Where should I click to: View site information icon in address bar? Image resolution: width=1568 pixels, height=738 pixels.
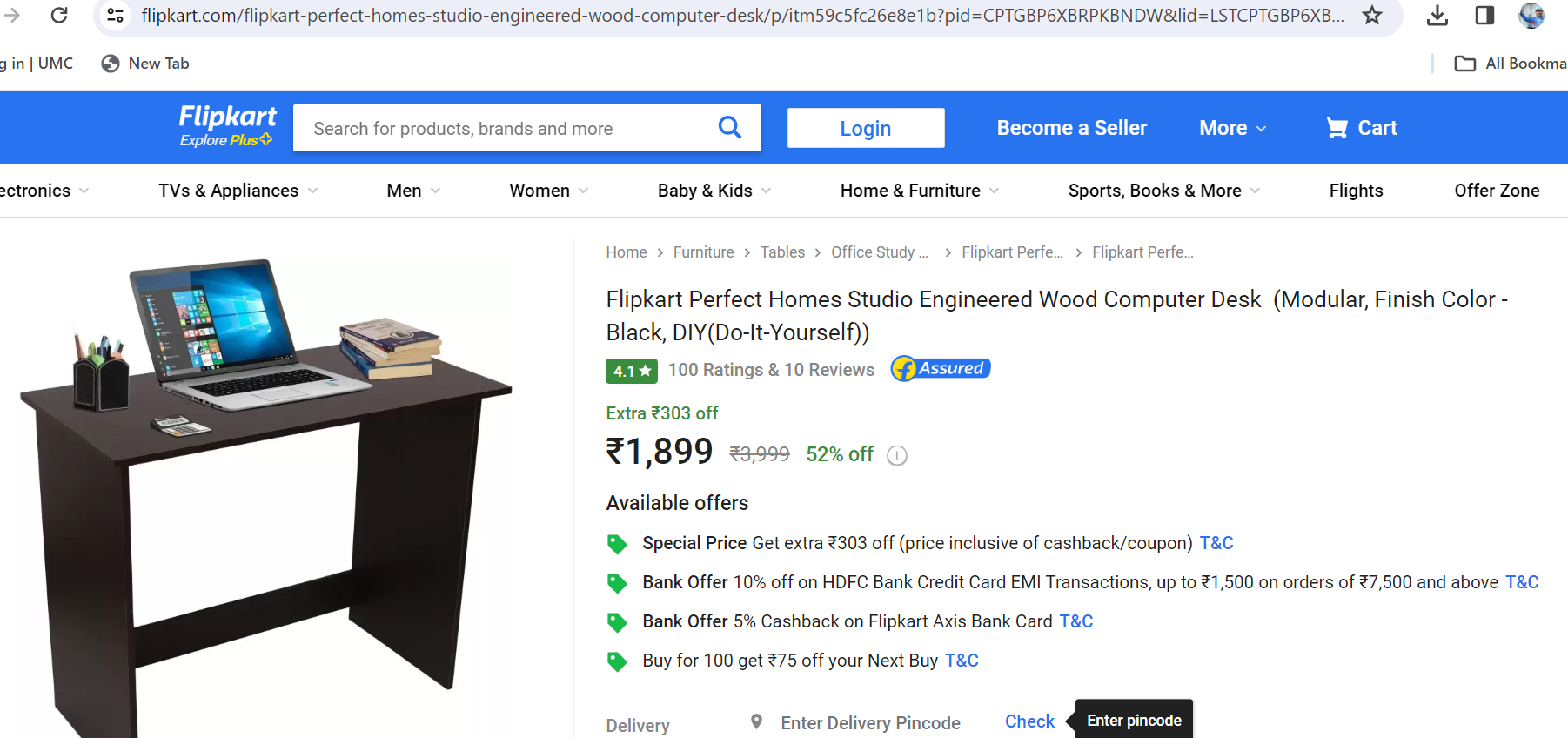(115, 15)
